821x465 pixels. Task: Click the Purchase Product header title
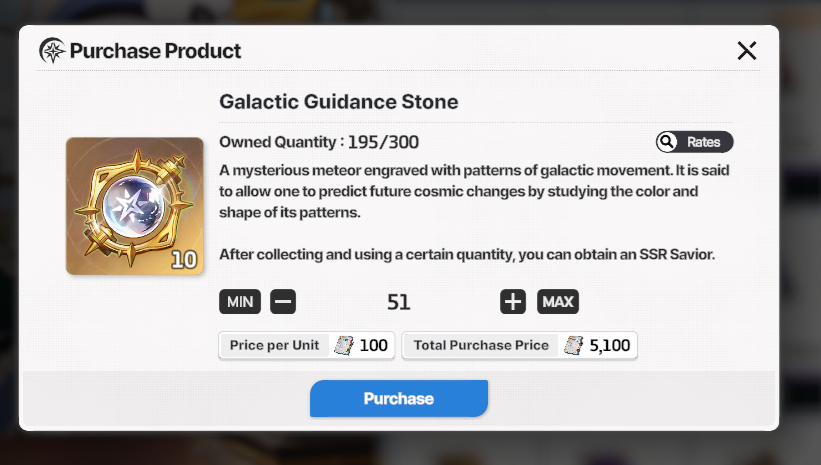pos(155,51)
